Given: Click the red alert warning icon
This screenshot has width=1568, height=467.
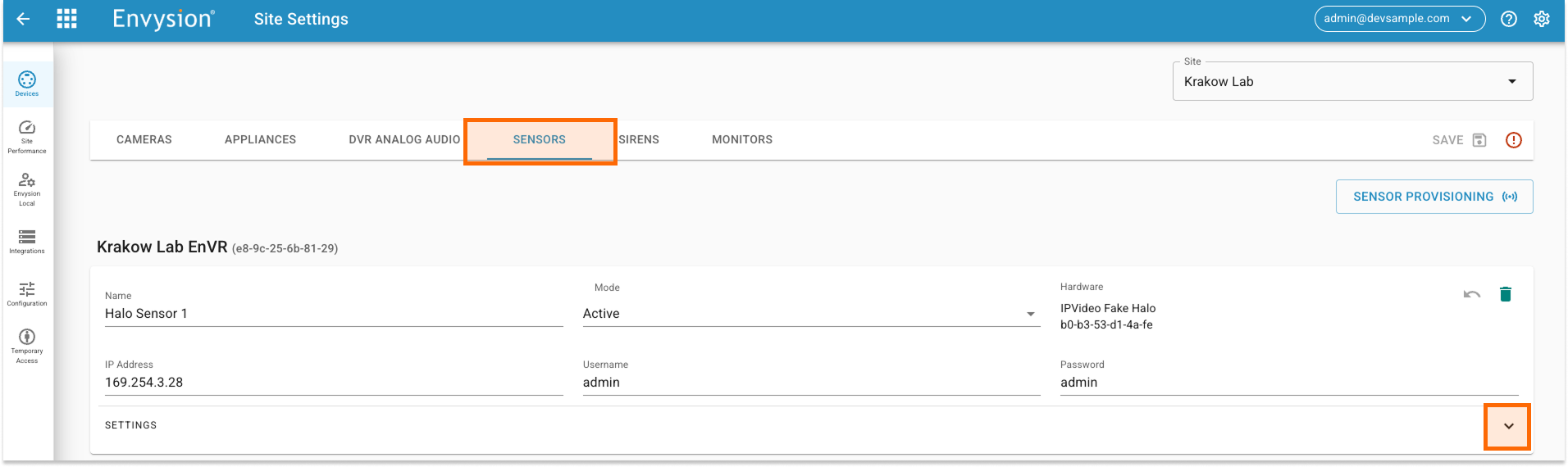Looking at the screenshot, I should tap(1513, 140).
